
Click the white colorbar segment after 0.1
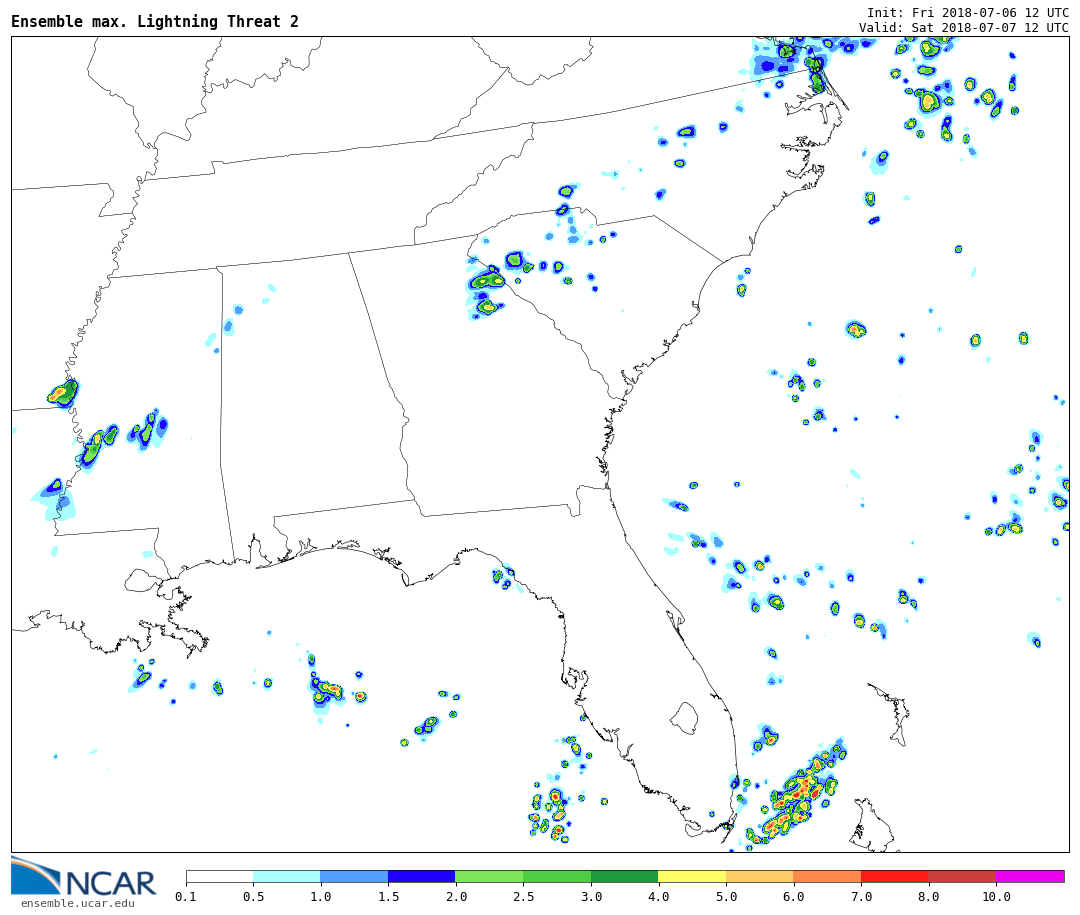220,876
